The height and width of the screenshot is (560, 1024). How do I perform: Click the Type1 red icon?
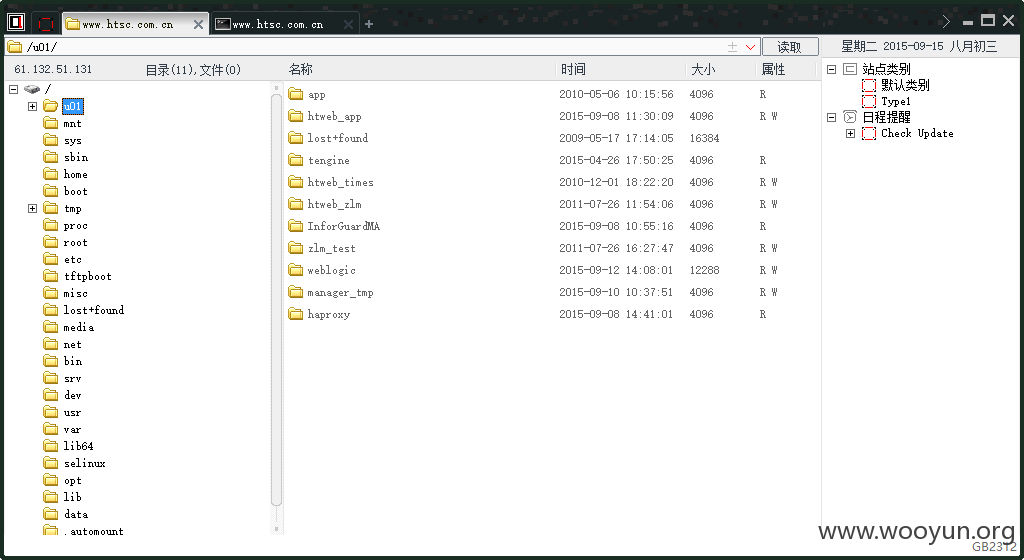point(869,101)
